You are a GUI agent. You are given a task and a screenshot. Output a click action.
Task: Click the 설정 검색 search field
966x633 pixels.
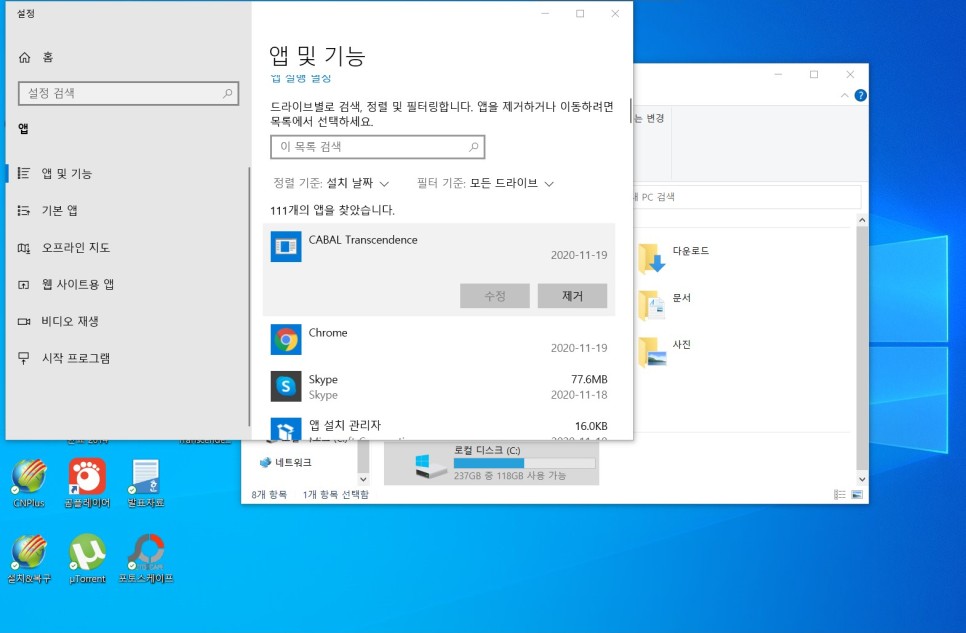click(128, 92)
